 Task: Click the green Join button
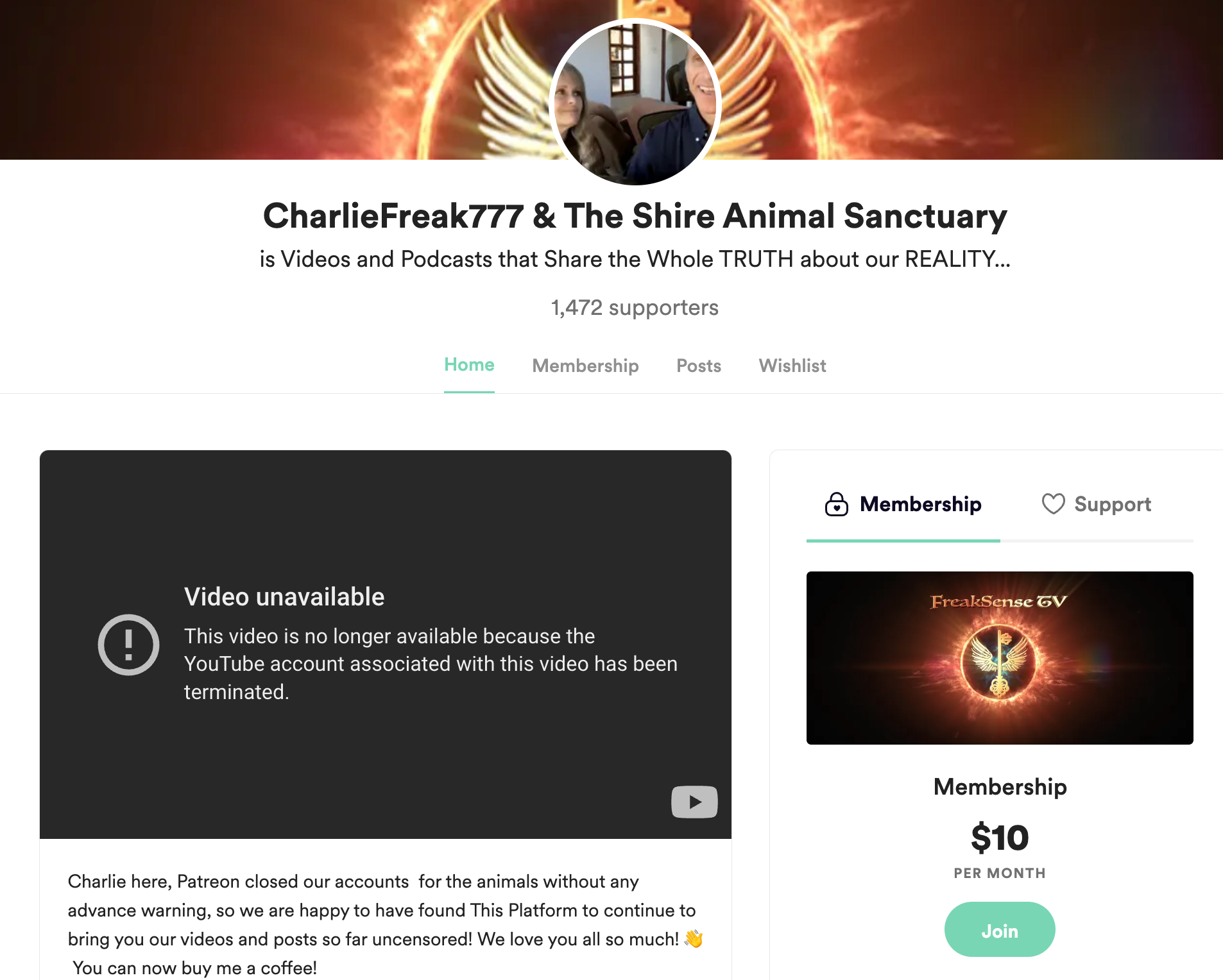(x=1000, y=929)
